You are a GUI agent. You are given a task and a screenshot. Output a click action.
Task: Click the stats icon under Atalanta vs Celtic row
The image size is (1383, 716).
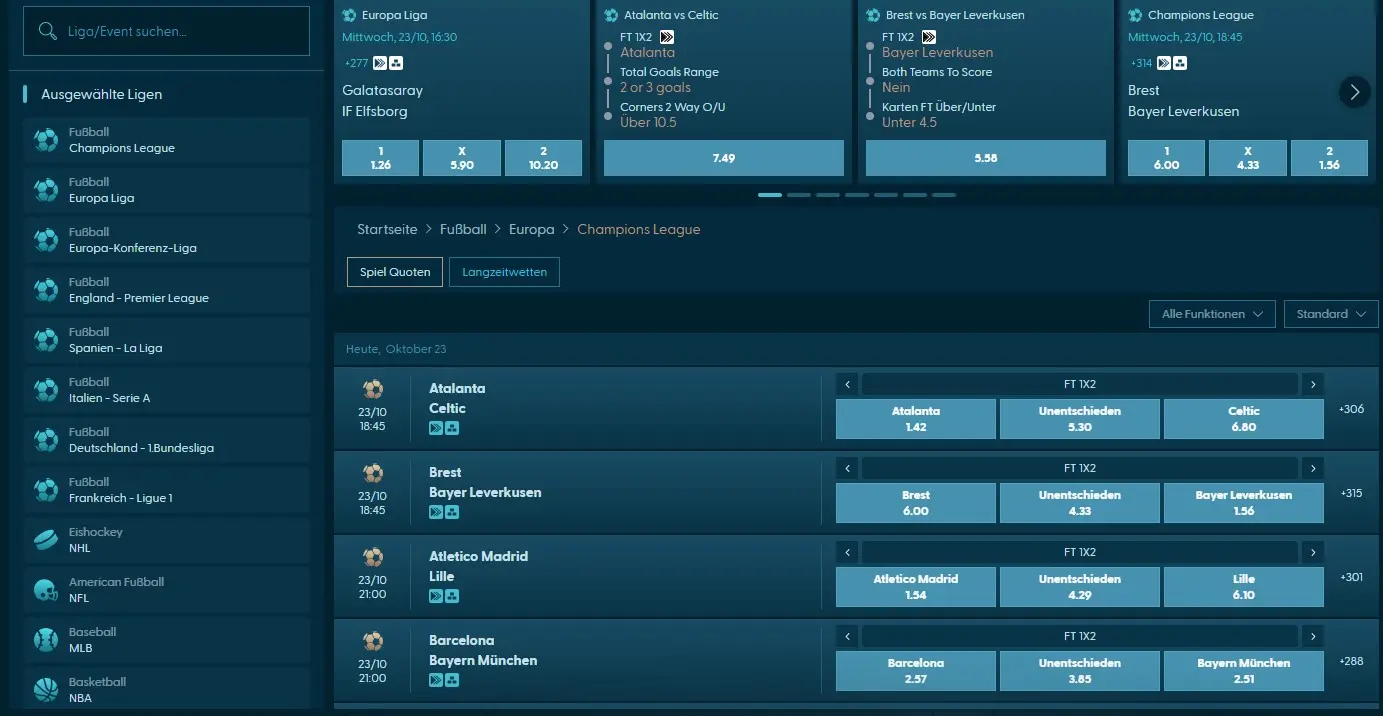(452, 428)
